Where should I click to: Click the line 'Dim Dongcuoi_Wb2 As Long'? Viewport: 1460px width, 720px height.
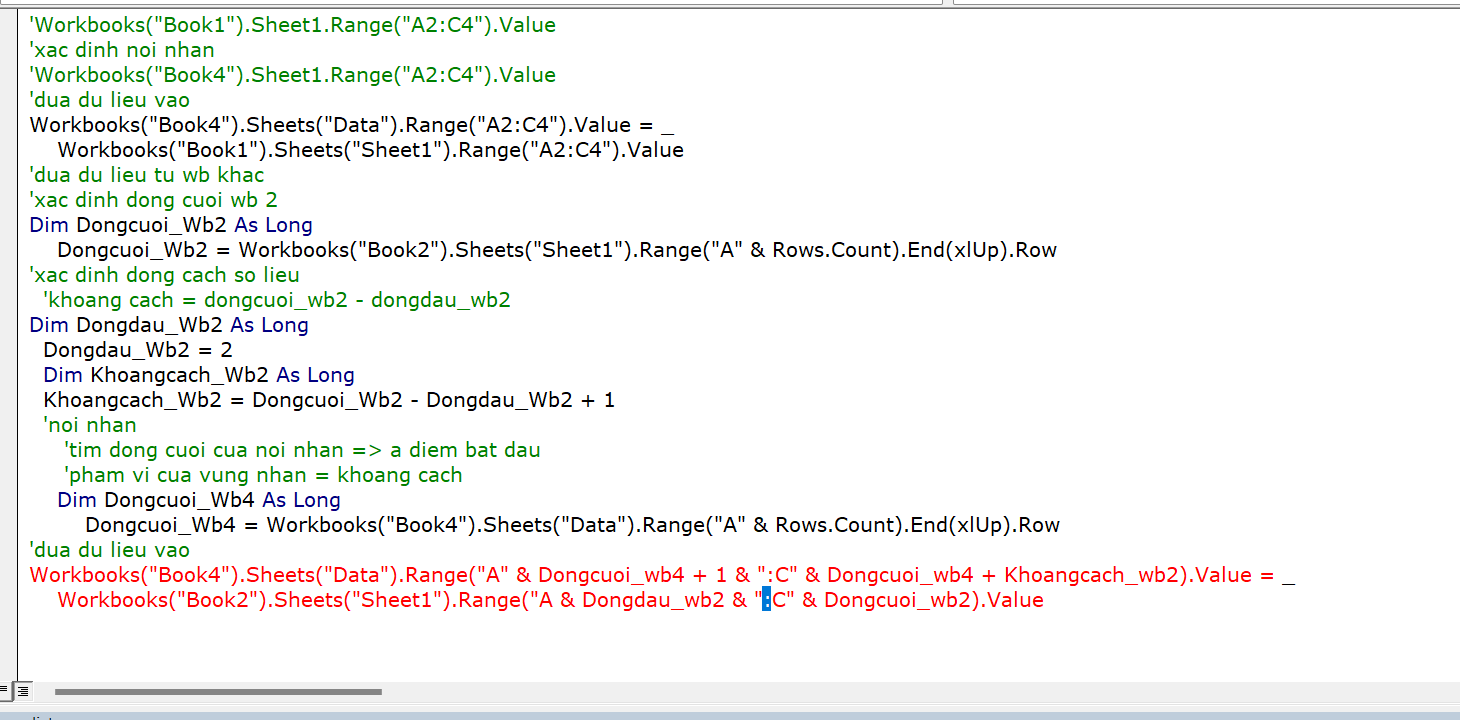coord(171,225)
